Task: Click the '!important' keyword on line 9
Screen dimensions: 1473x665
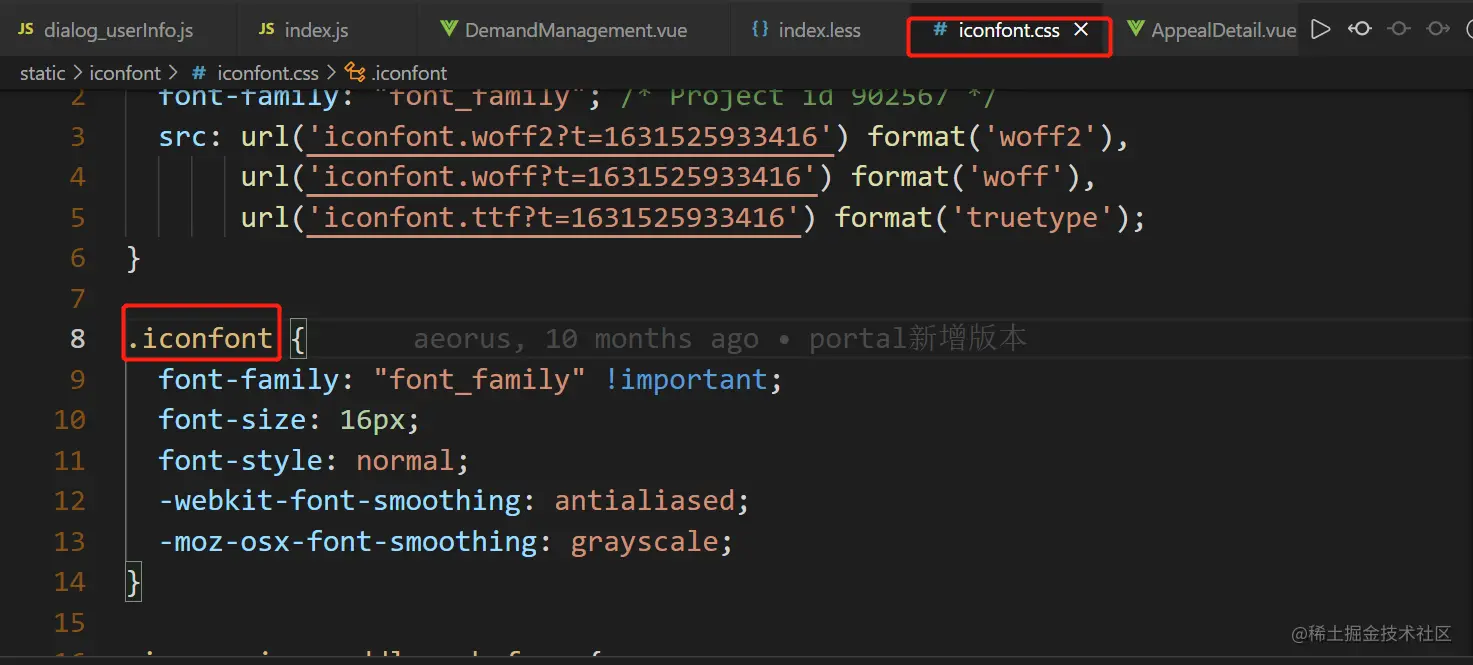Action: click(x=685, y=380)
